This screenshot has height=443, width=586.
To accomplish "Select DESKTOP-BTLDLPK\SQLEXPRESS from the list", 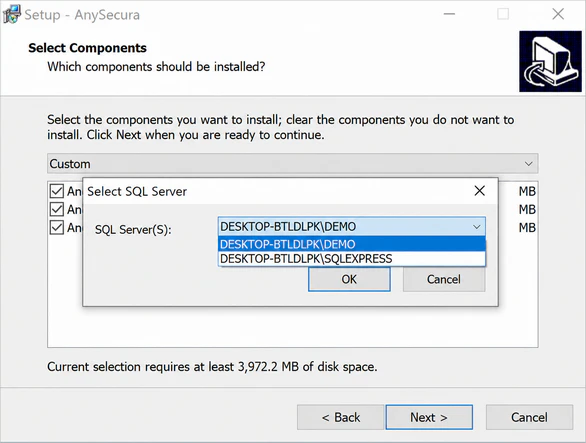I will click(351, 259).
